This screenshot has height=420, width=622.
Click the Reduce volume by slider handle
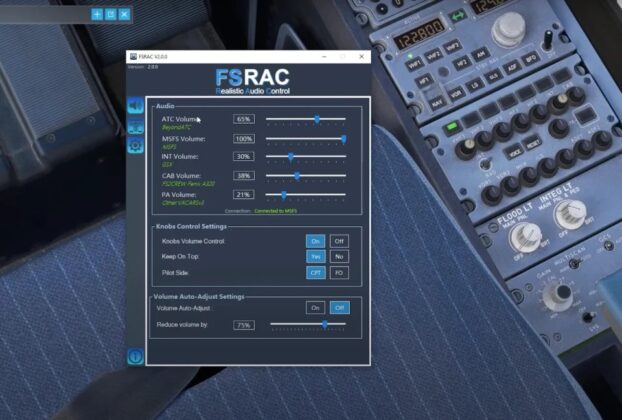point(325,325)
